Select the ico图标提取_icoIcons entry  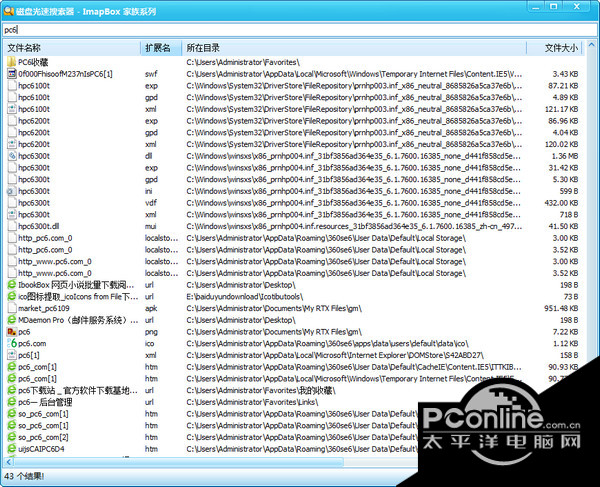(x=78, y=296)
